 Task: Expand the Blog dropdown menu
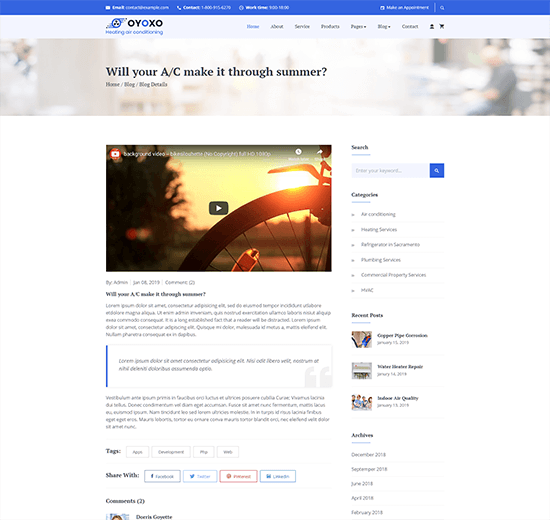[384, 26]
